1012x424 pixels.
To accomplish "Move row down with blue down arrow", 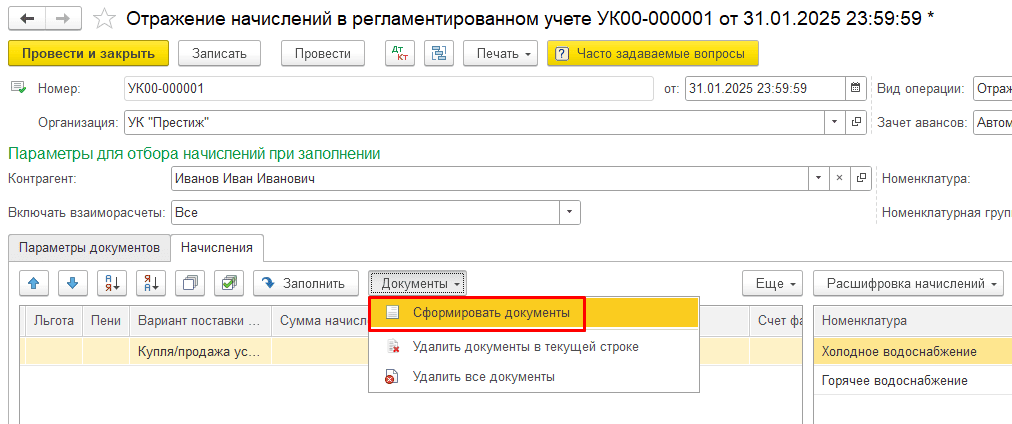I will click(x=72, y=284).
